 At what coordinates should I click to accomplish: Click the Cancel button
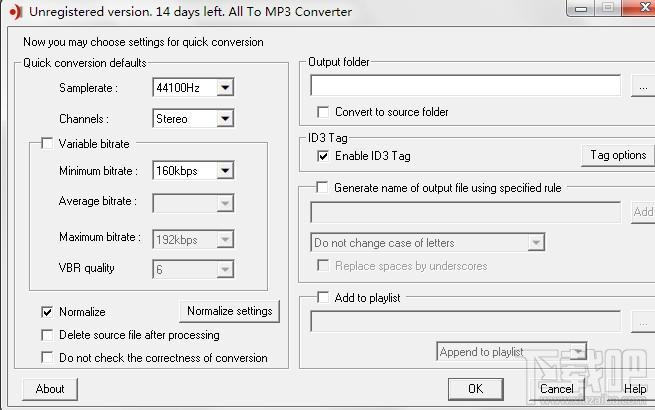click(x=556, y=389)
